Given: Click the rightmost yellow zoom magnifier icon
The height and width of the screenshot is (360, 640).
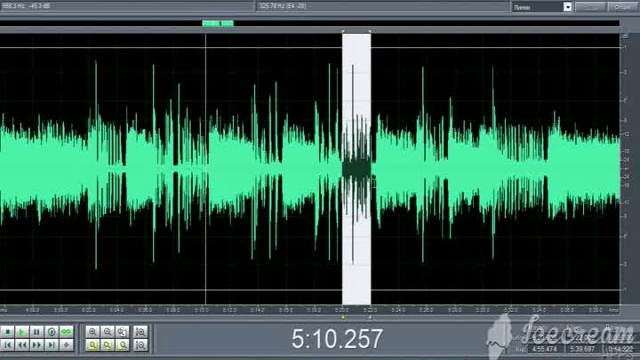Looking at the screenshot, I should point(122,345).
